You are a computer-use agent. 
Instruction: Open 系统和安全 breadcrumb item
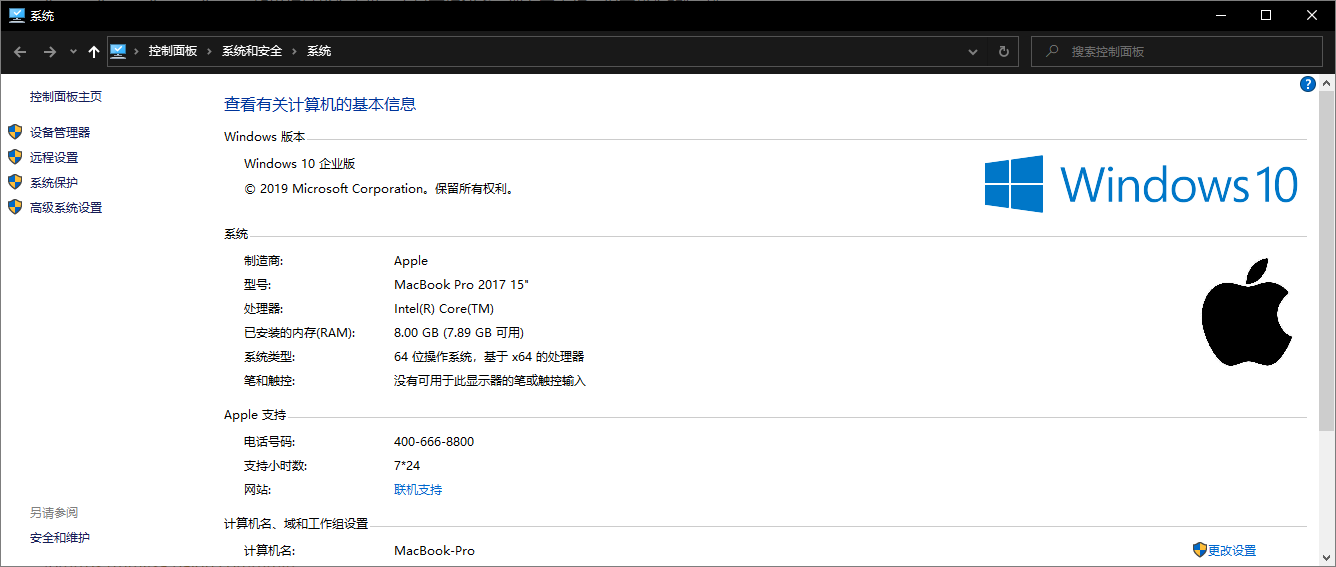click(252, 51)
